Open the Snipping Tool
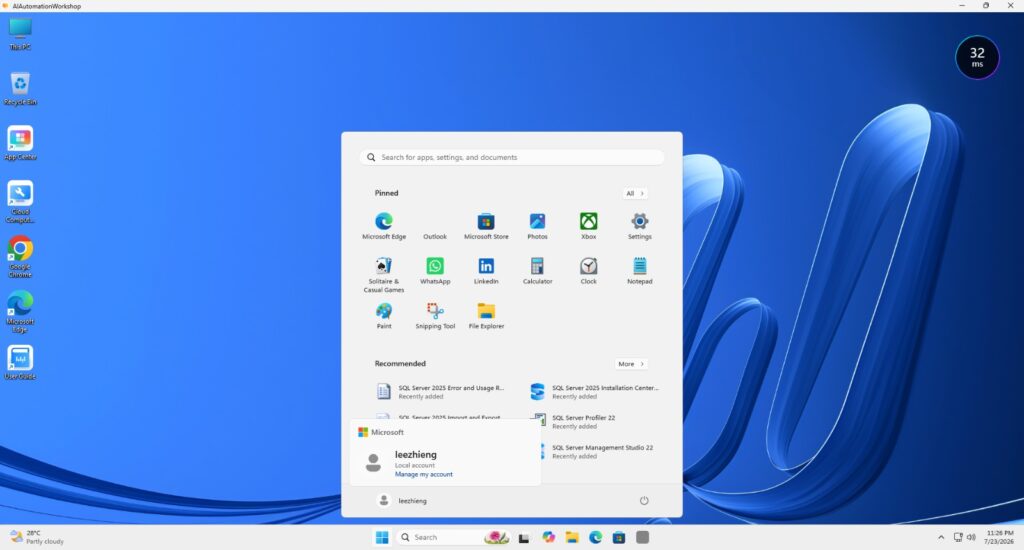The height and width of the screenshot is (550, 1024). [x=435, y=315]
